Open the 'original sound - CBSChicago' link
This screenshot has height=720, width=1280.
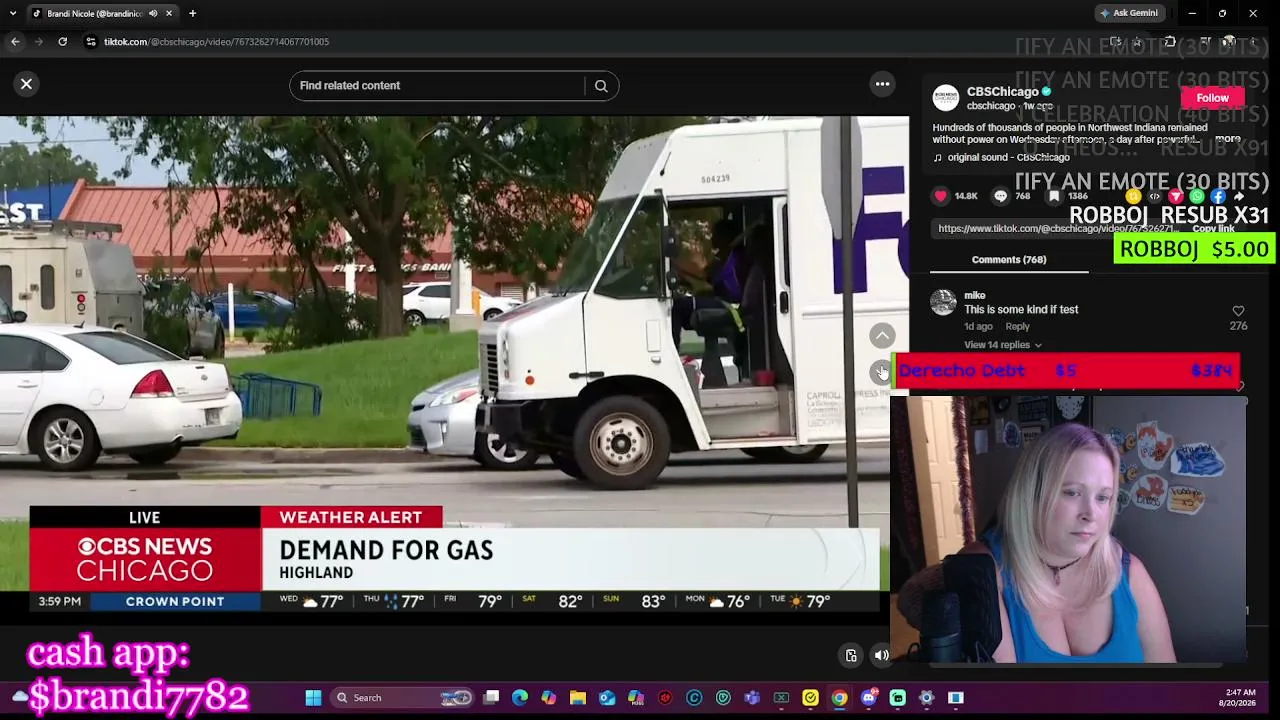pyautogui.click(x=1008, y=158)
